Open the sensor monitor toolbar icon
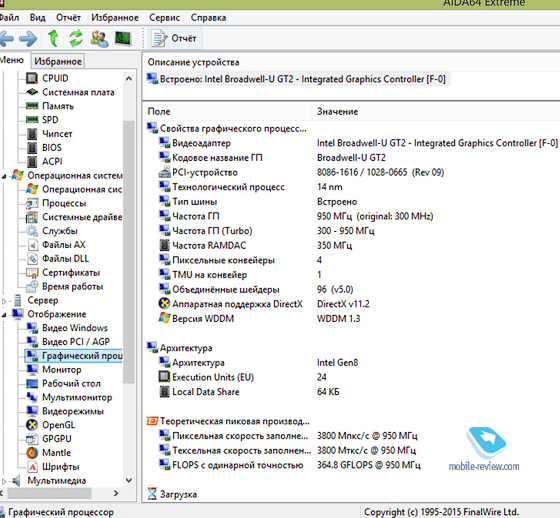The image size is (560, 518). 123,38
